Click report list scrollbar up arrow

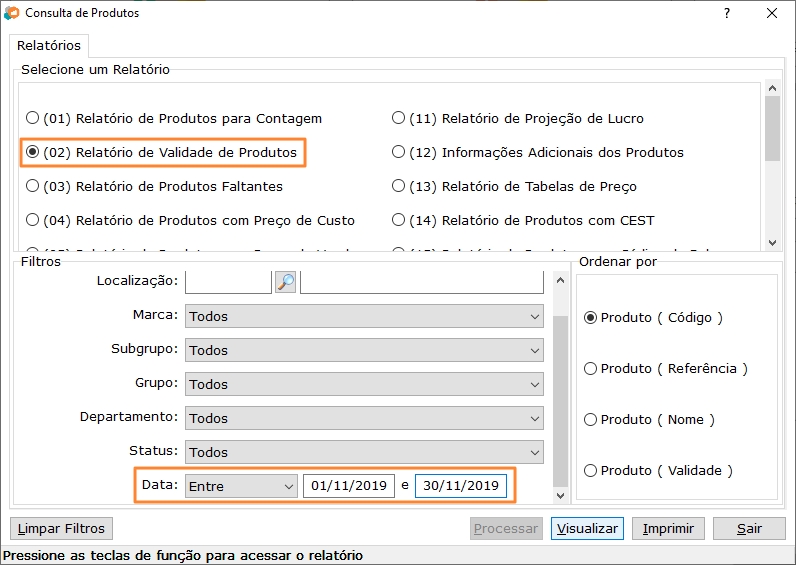coord(773,88)
